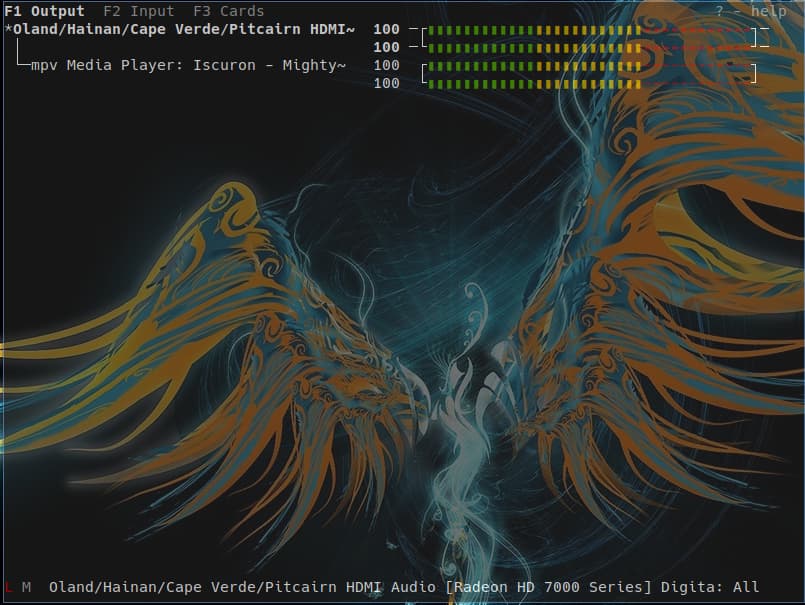The width and height of the screenshot is (805, 605).
Task: Switch to the F1 Output tab
Action: (x=44, y=11)
